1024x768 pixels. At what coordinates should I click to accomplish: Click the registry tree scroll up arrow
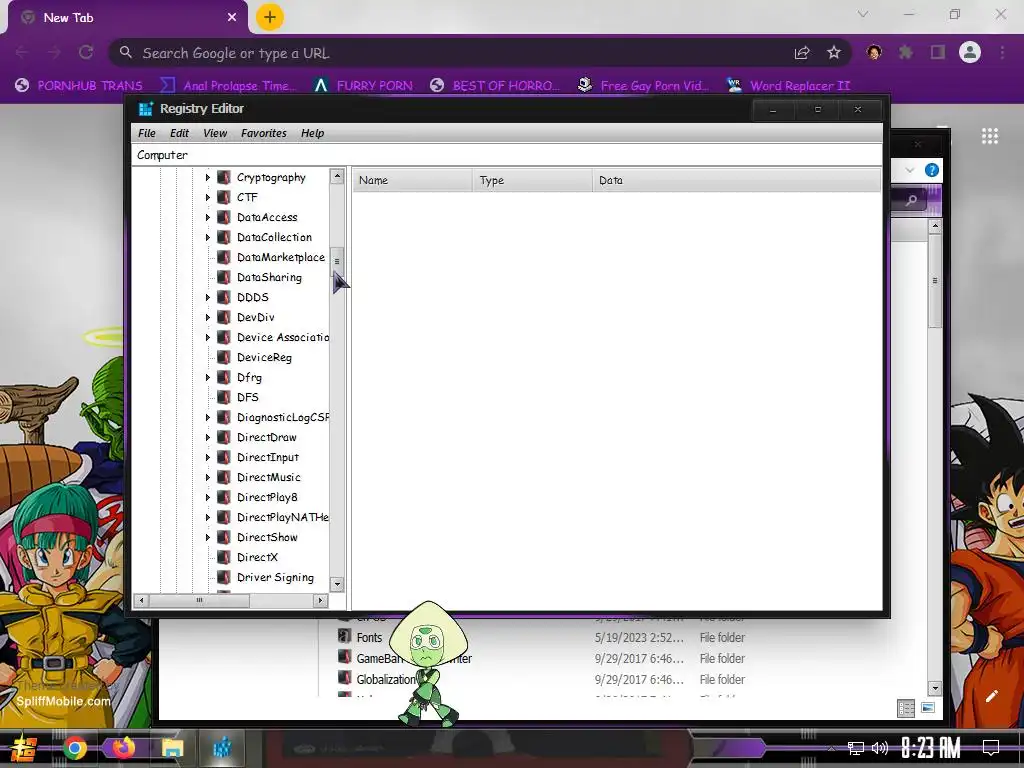337,176
